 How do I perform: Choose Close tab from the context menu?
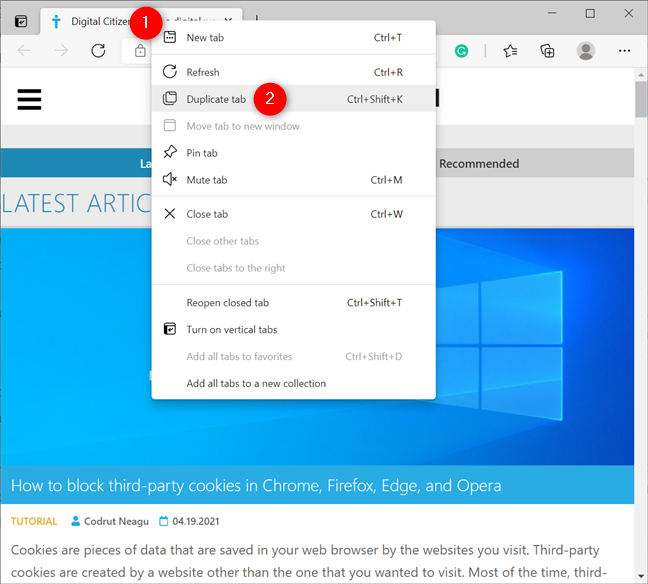[293, 214]
